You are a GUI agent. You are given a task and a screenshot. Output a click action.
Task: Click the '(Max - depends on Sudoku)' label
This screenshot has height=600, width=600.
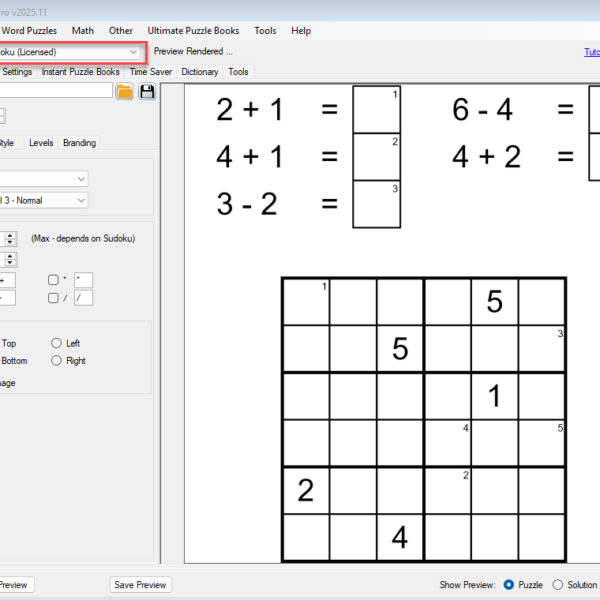83,238
